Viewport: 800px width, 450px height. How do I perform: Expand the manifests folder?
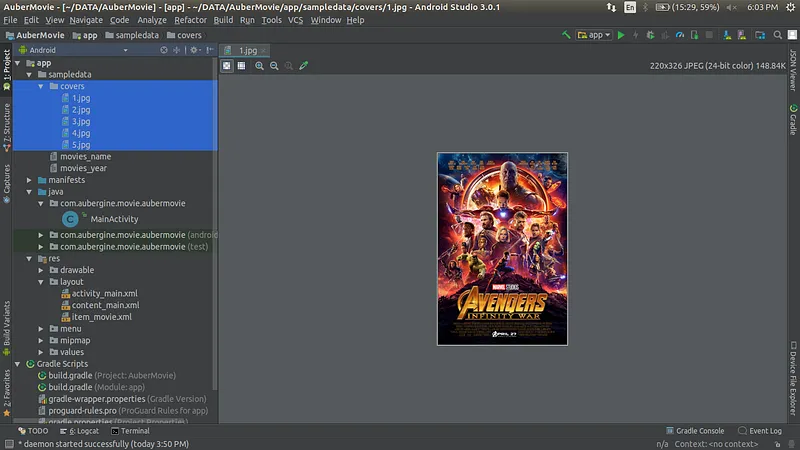pos(29,180)
